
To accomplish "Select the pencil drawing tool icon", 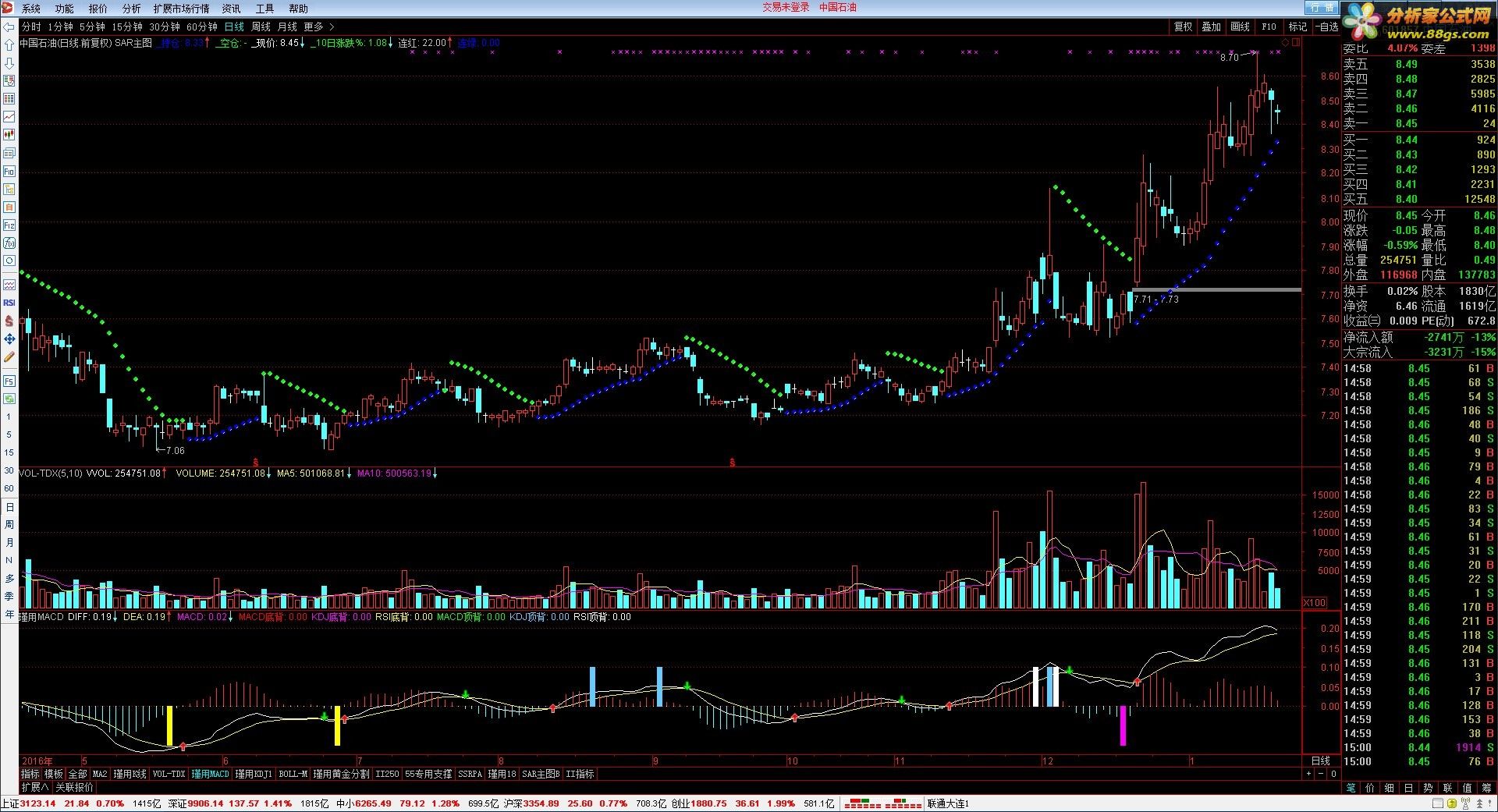I will click(9, 356).
